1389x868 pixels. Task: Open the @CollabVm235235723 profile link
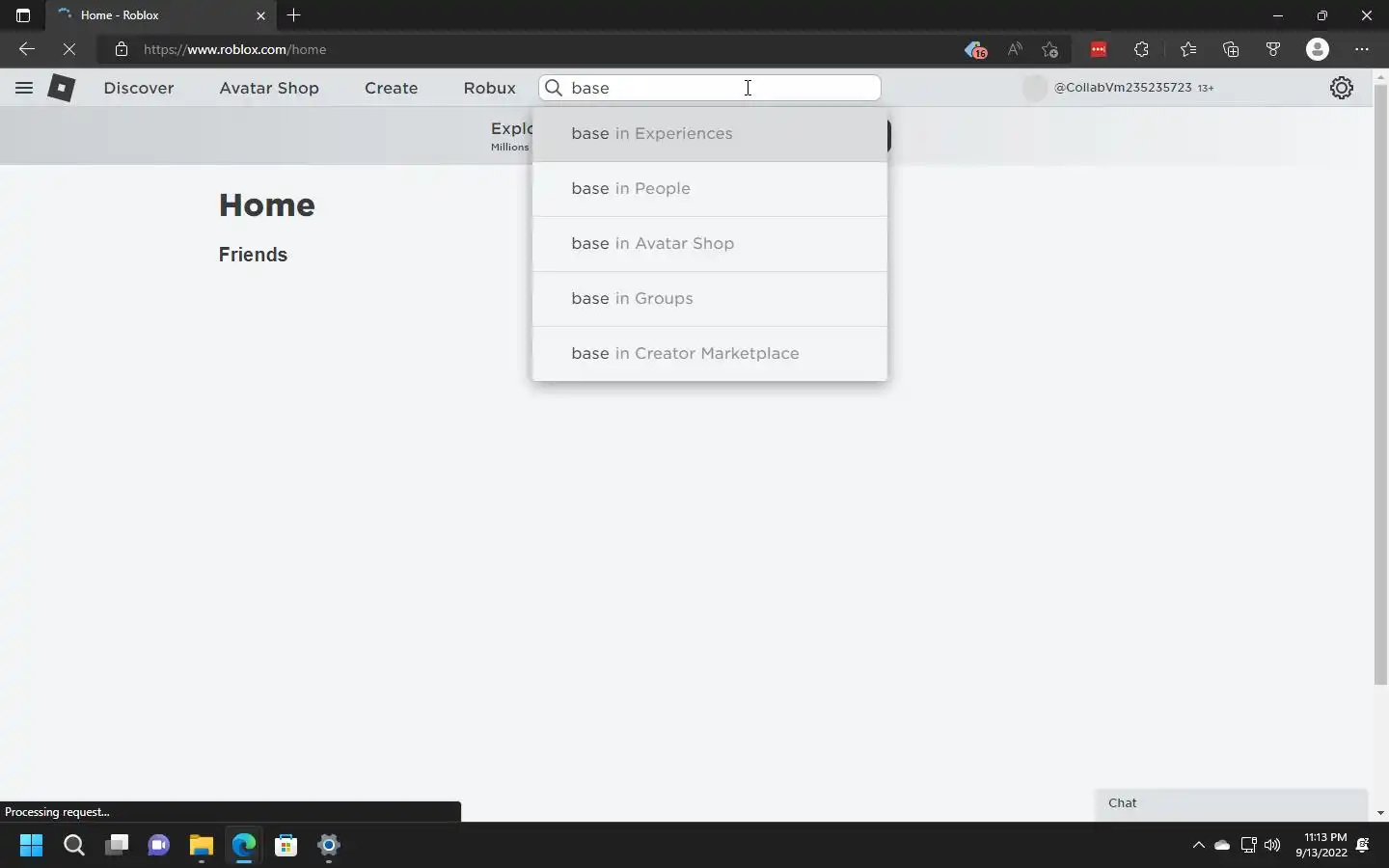tap(1123, 88)
